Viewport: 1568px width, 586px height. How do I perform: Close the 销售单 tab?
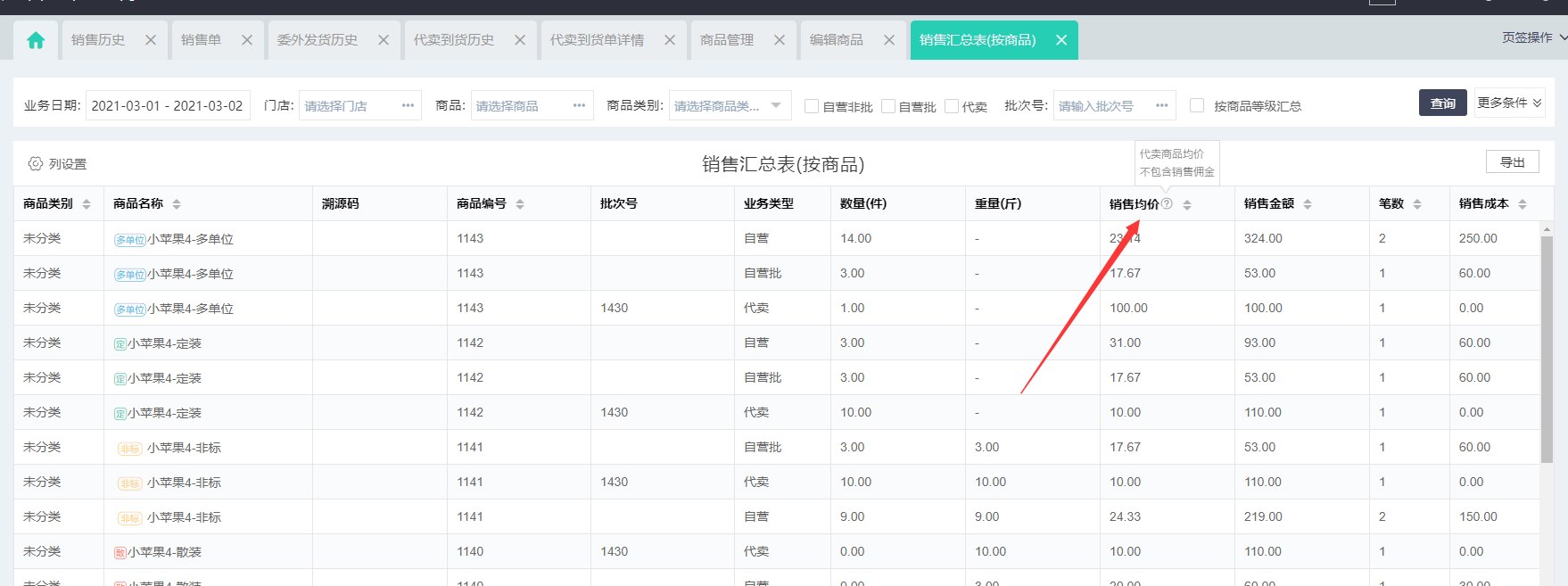pyautogui.click(x=247, y=40)
